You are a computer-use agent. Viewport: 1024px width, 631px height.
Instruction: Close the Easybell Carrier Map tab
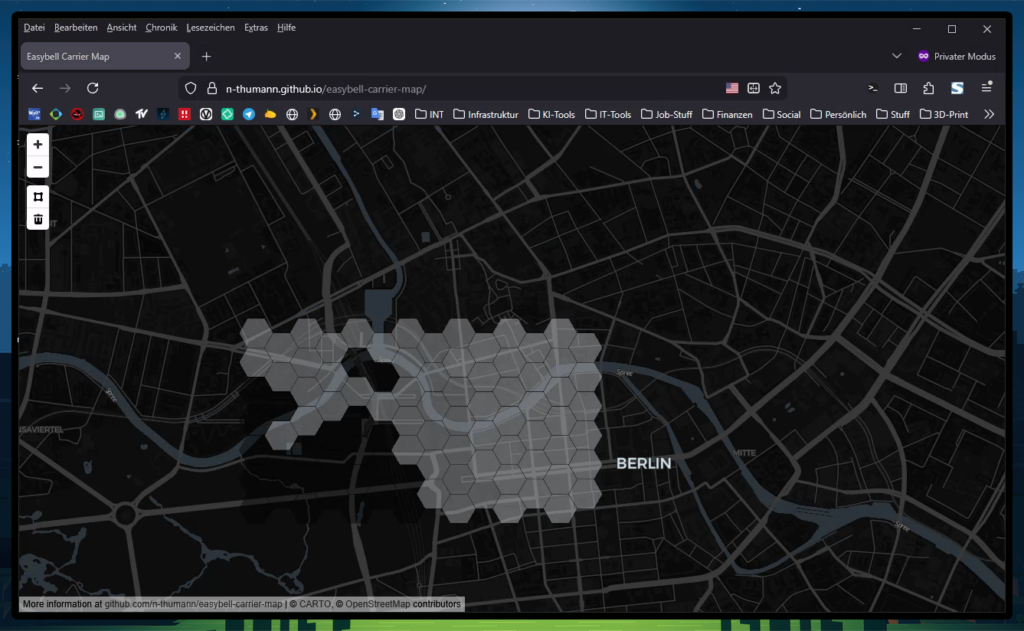(178, 56)
